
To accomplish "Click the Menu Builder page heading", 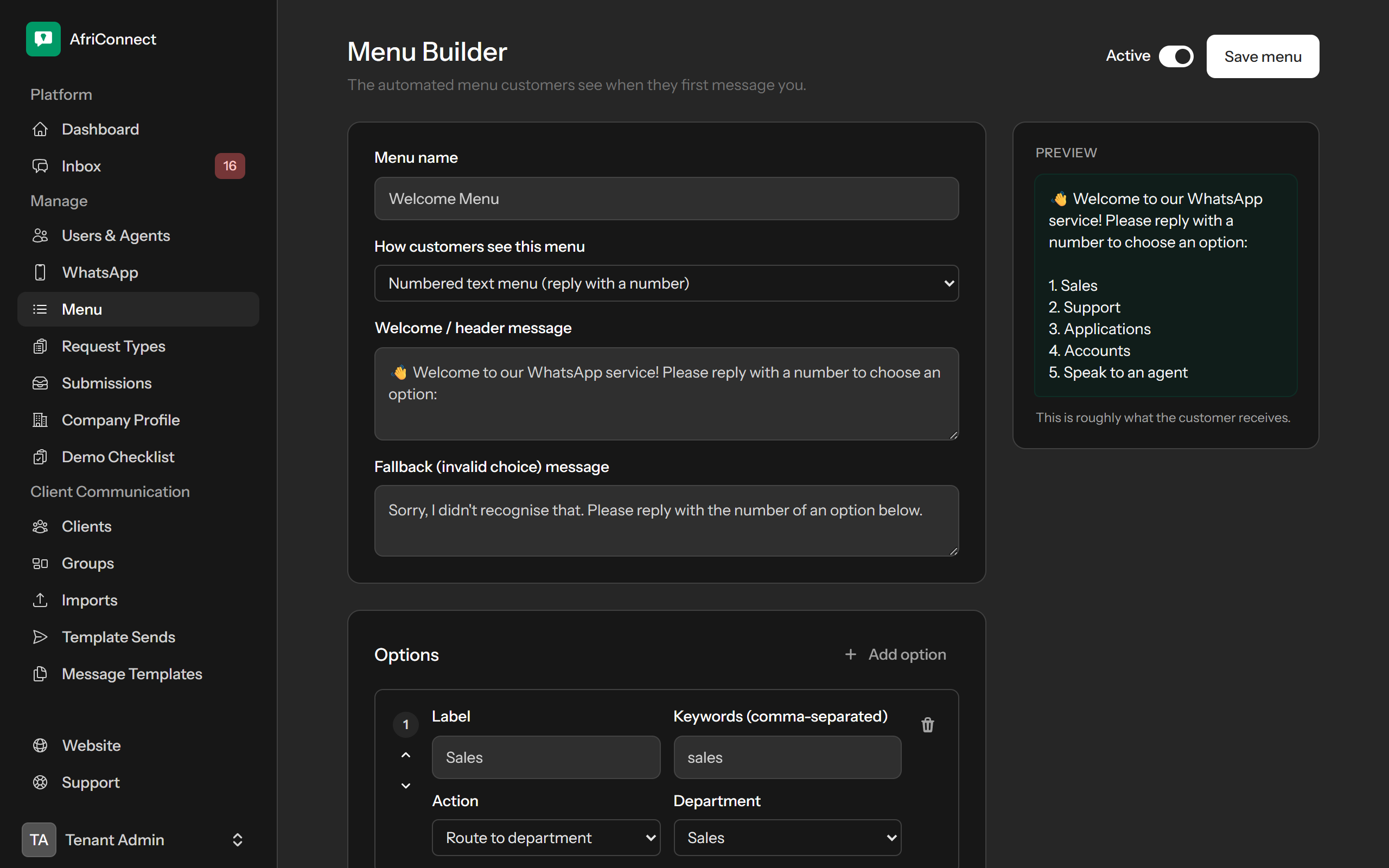I will (427, 52).
